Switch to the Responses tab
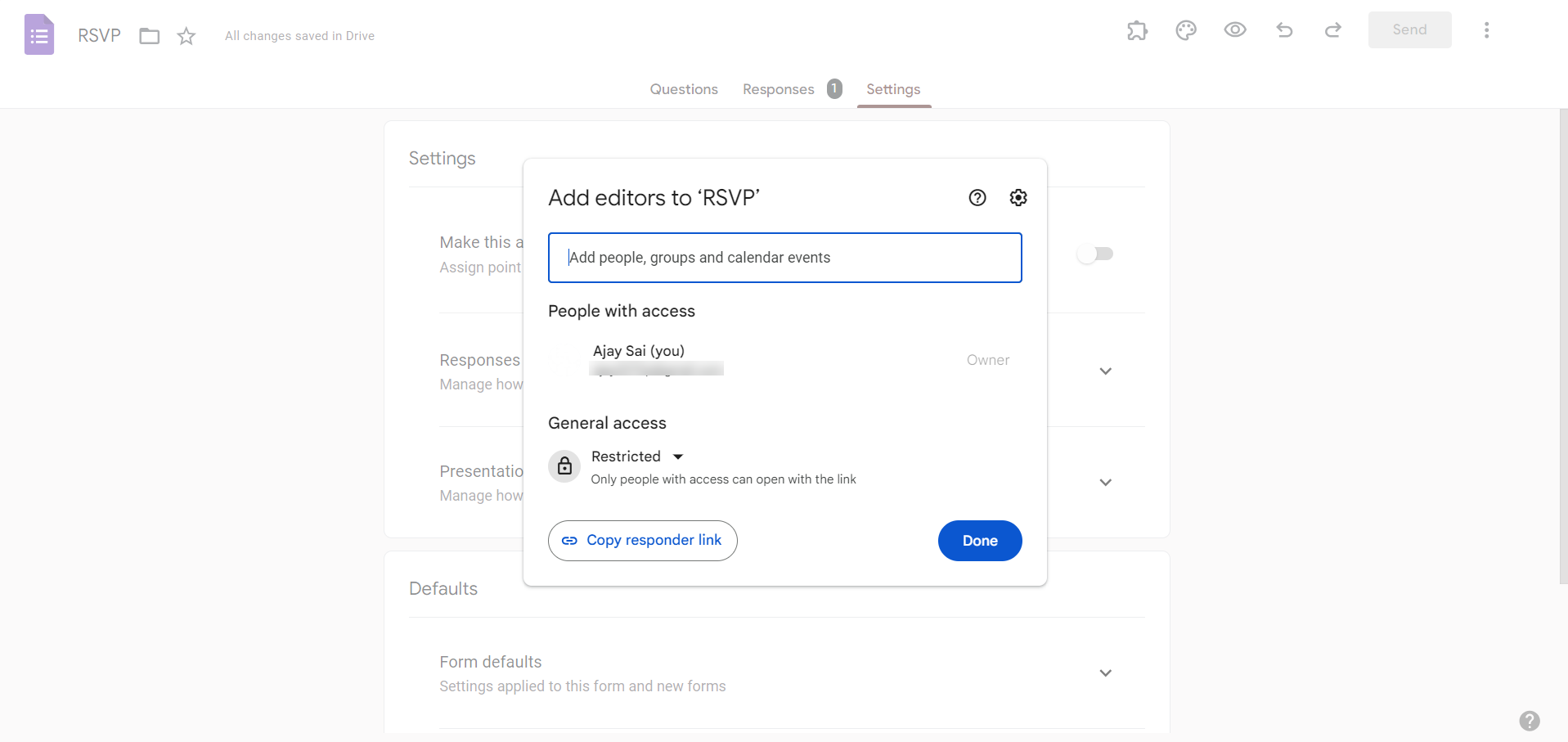The width and height of the screenshot is (1568, 742). 792,89
